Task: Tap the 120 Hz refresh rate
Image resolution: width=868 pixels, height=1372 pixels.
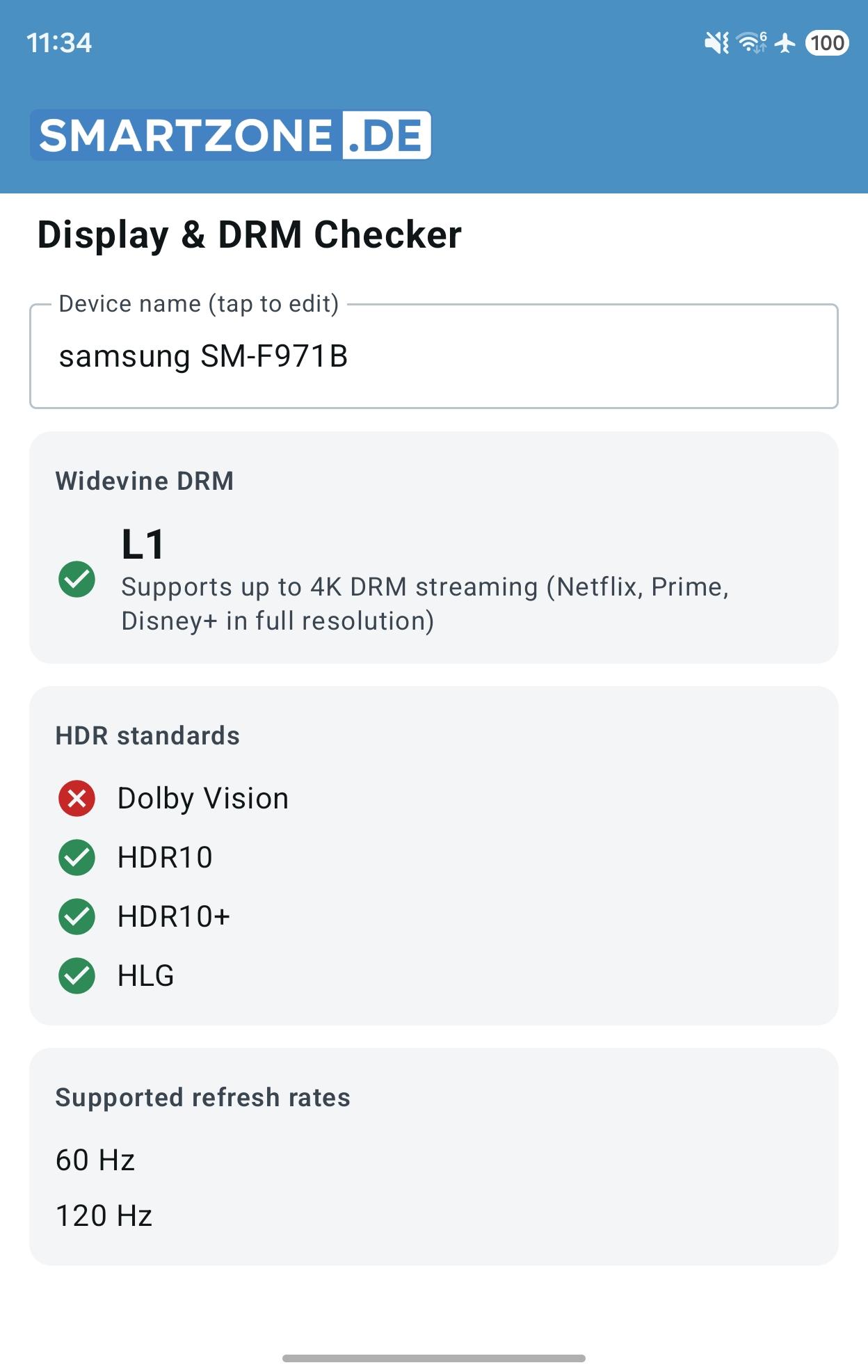Action: tap(104, 1215)
